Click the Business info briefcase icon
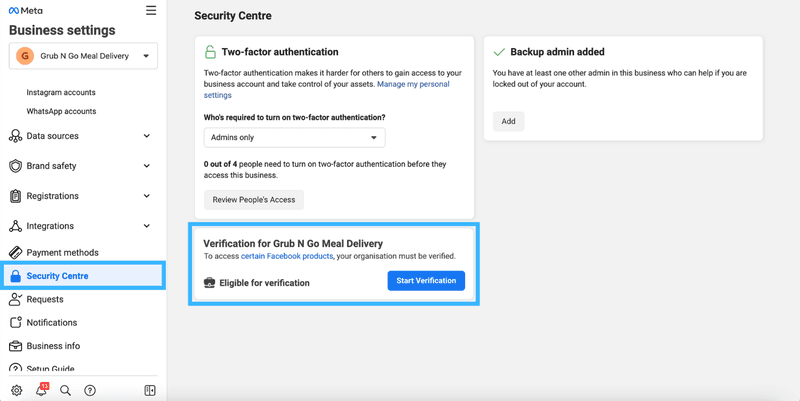This screenshot has width=800, height=401. [x=16, y=346]
